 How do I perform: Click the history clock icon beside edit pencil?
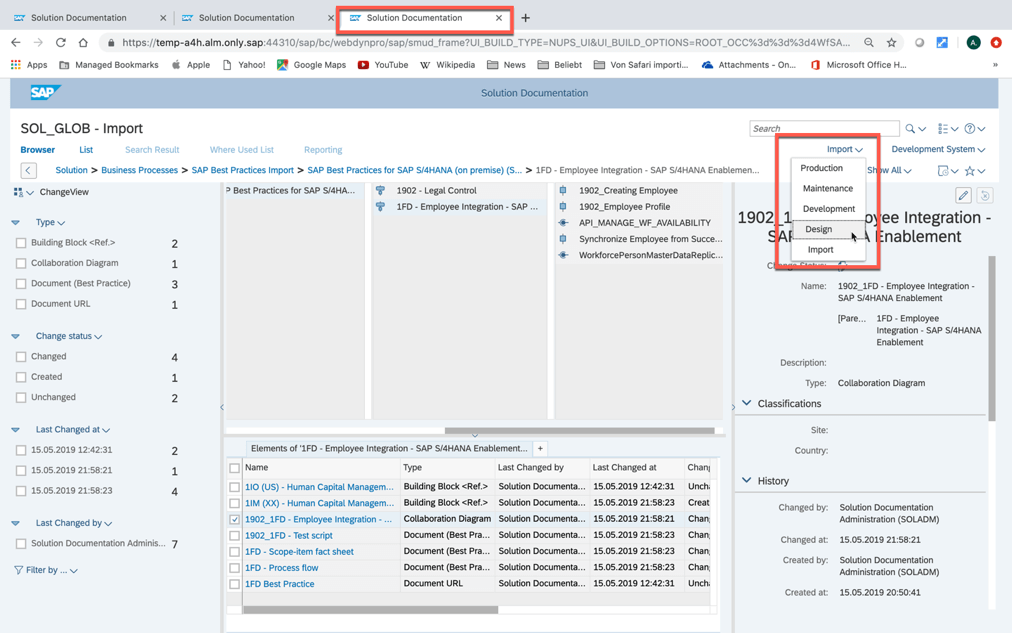pos(985,195)
